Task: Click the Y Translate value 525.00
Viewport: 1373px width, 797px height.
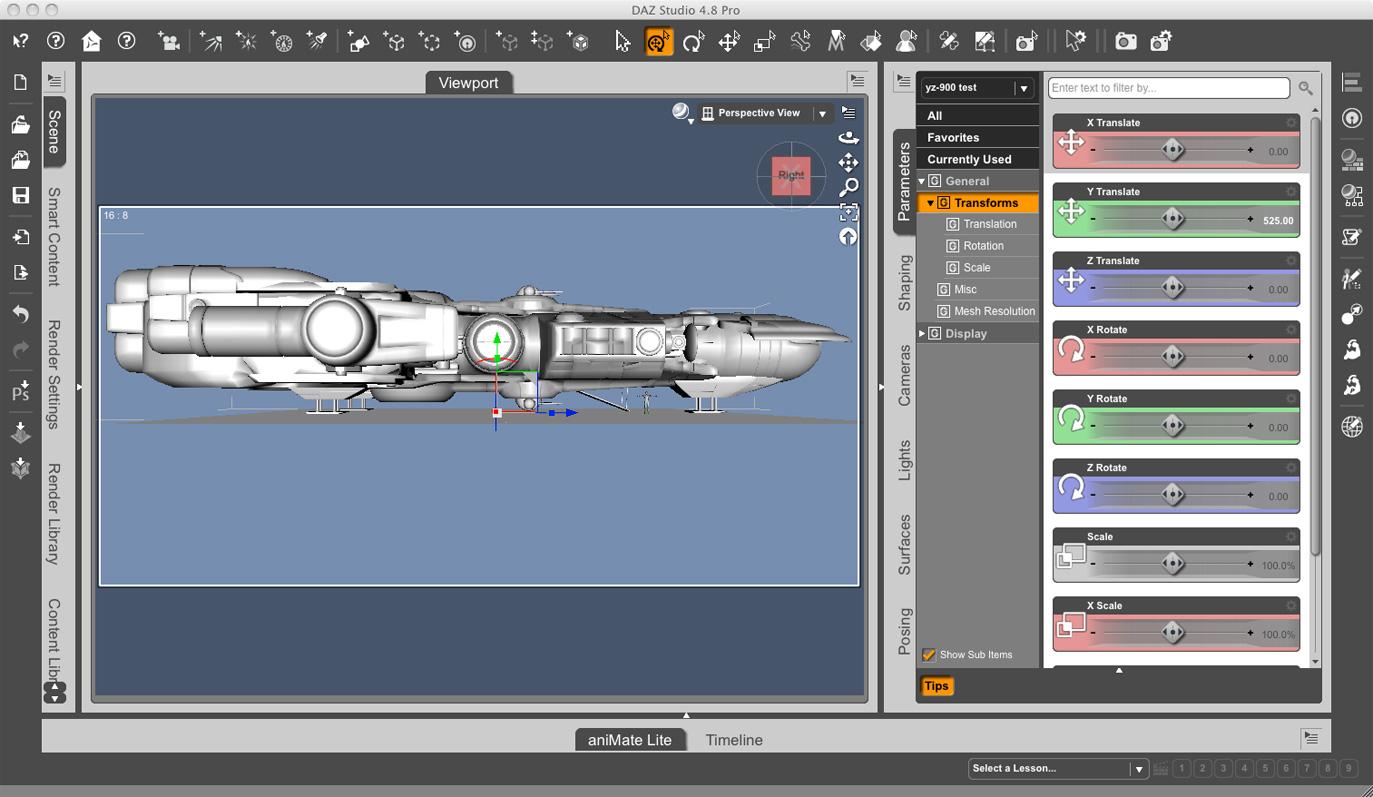Action: coord(1278,221)
